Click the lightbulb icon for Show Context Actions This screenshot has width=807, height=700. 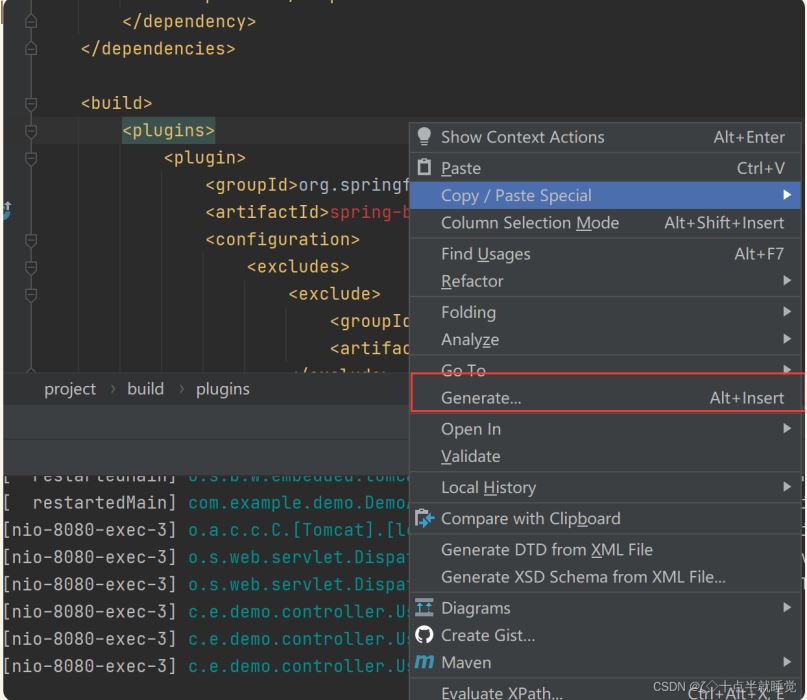pos(424,136)
